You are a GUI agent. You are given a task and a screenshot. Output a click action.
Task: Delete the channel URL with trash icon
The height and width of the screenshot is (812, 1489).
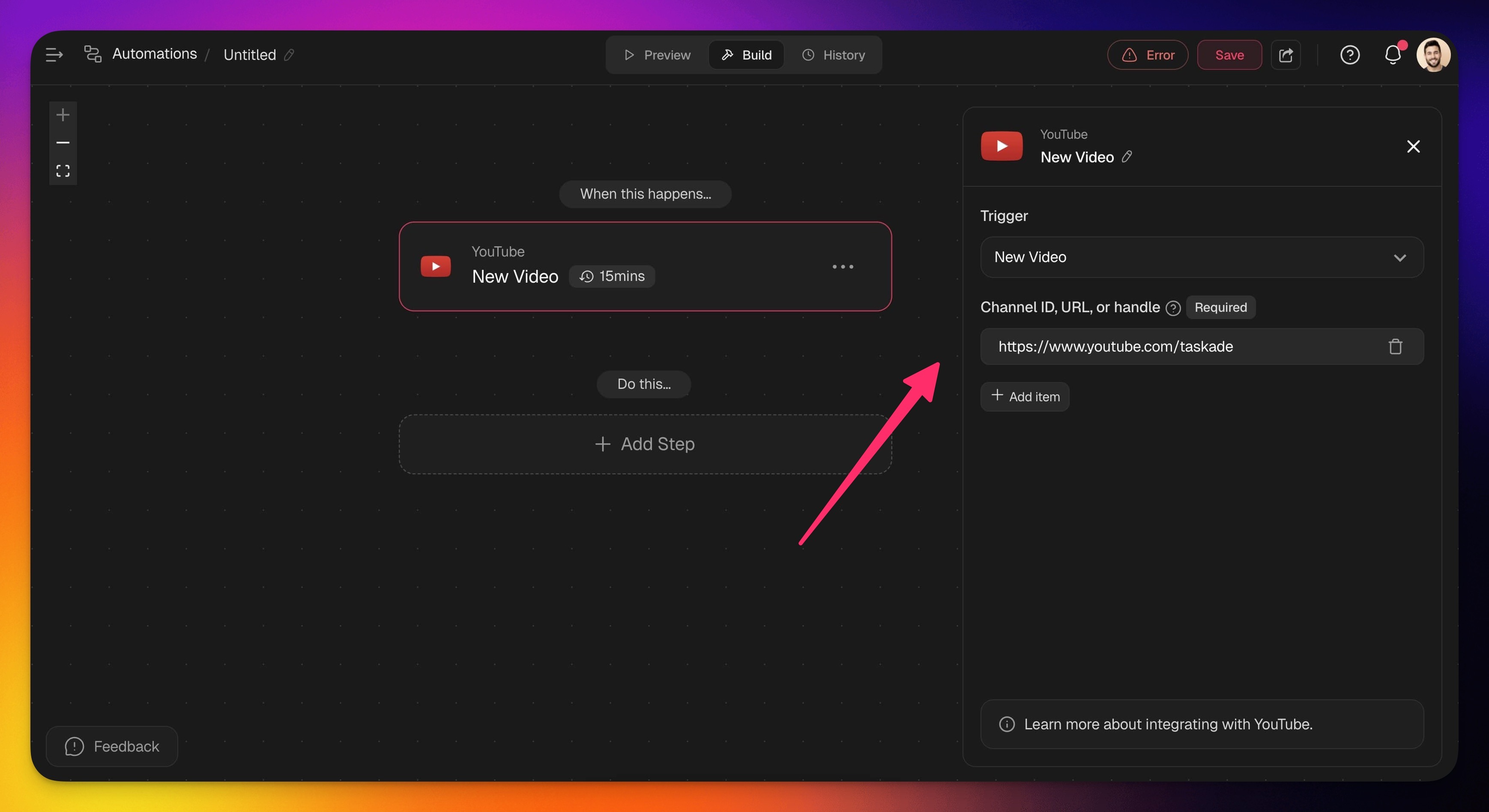click(x=1395, y=347)
